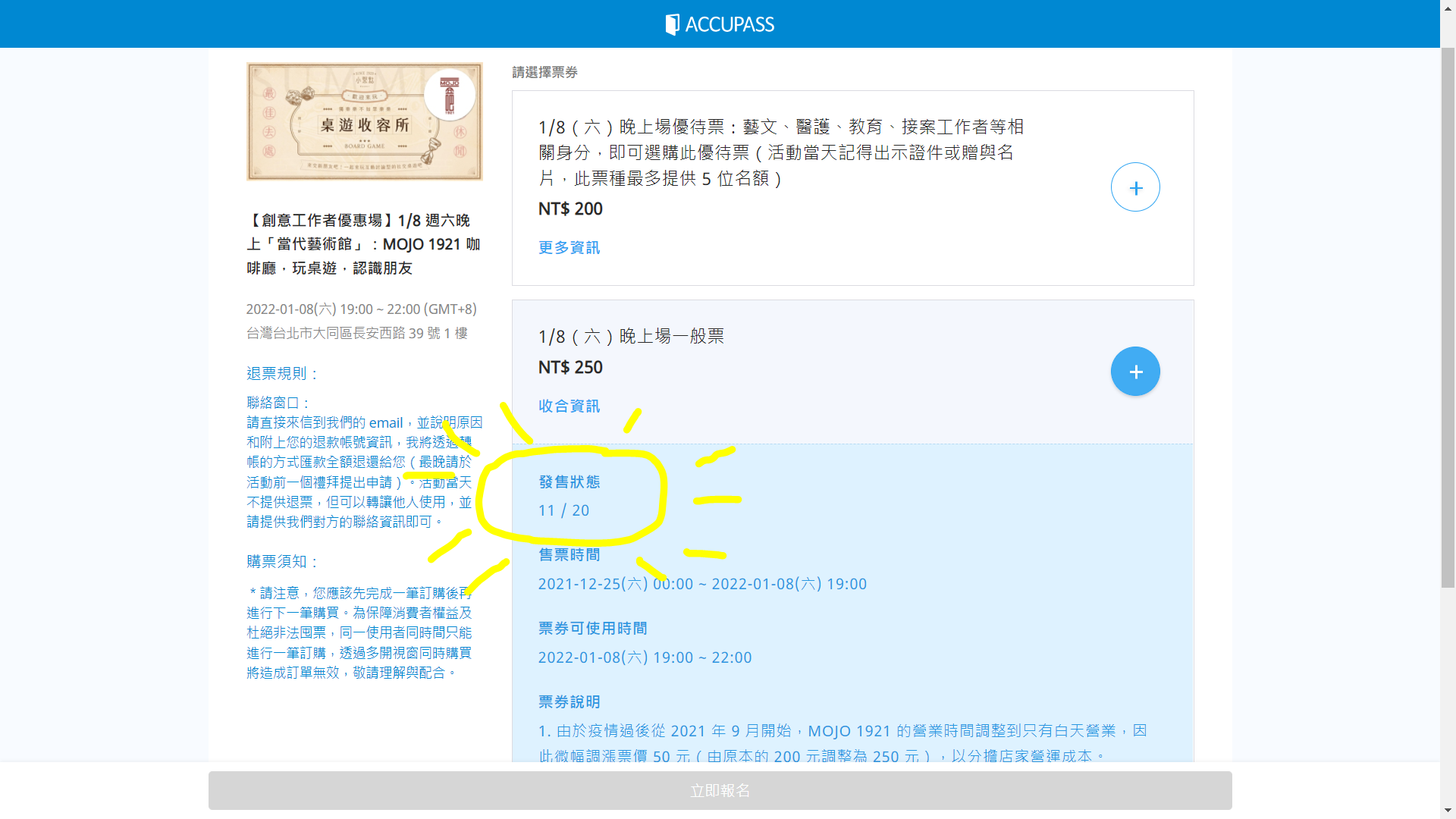Click the page vertical scrollbar thumb

pos(1448,318)
